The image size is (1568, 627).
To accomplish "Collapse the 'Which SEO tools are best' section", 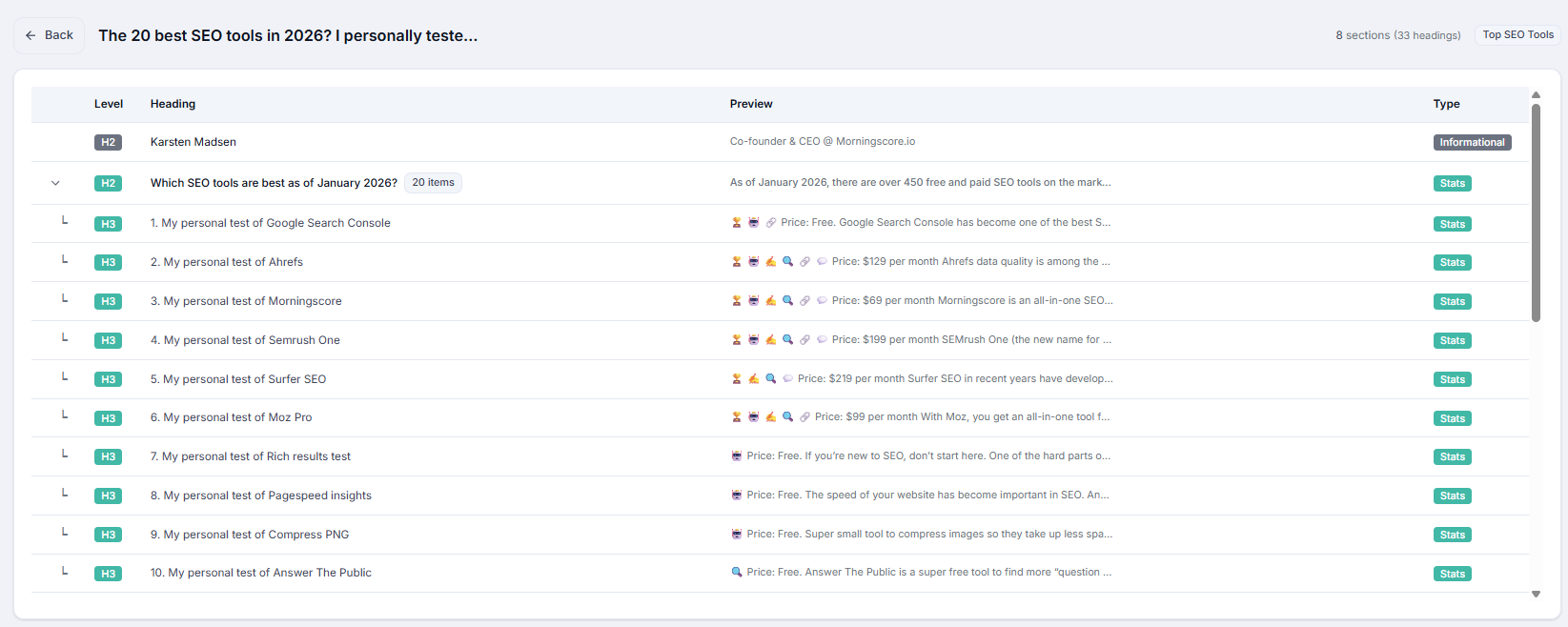I will (55, 183).
